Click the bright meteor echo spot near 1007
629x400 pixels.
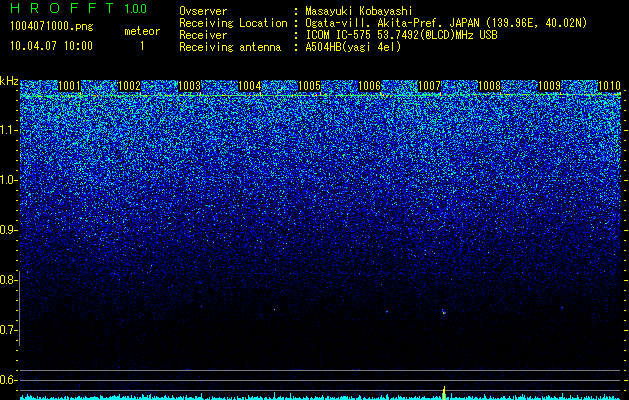point(444,312)
